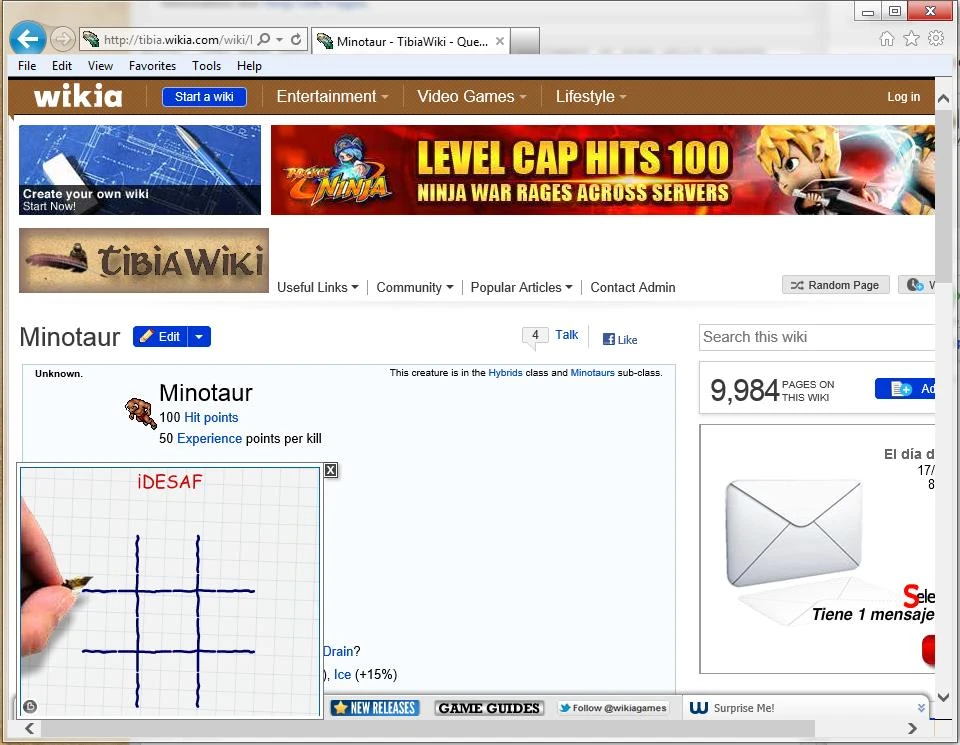
Task: Click the wikia logo
Action: [x=78, y=96]
